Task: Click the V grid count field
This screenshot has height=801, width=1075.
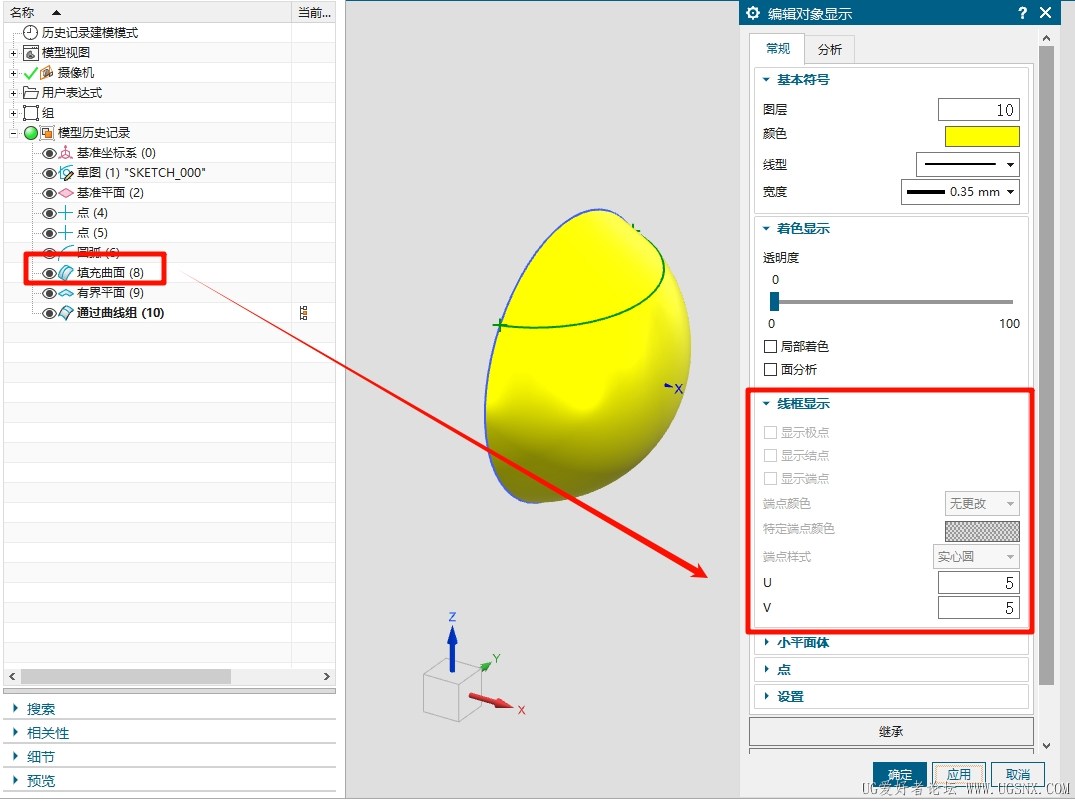Action: 978,608
